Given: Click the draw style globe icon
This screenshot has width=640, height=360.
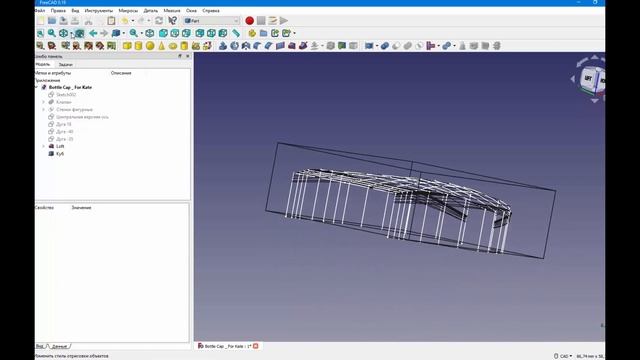Looking at the screenshot, I should [63, 33].
